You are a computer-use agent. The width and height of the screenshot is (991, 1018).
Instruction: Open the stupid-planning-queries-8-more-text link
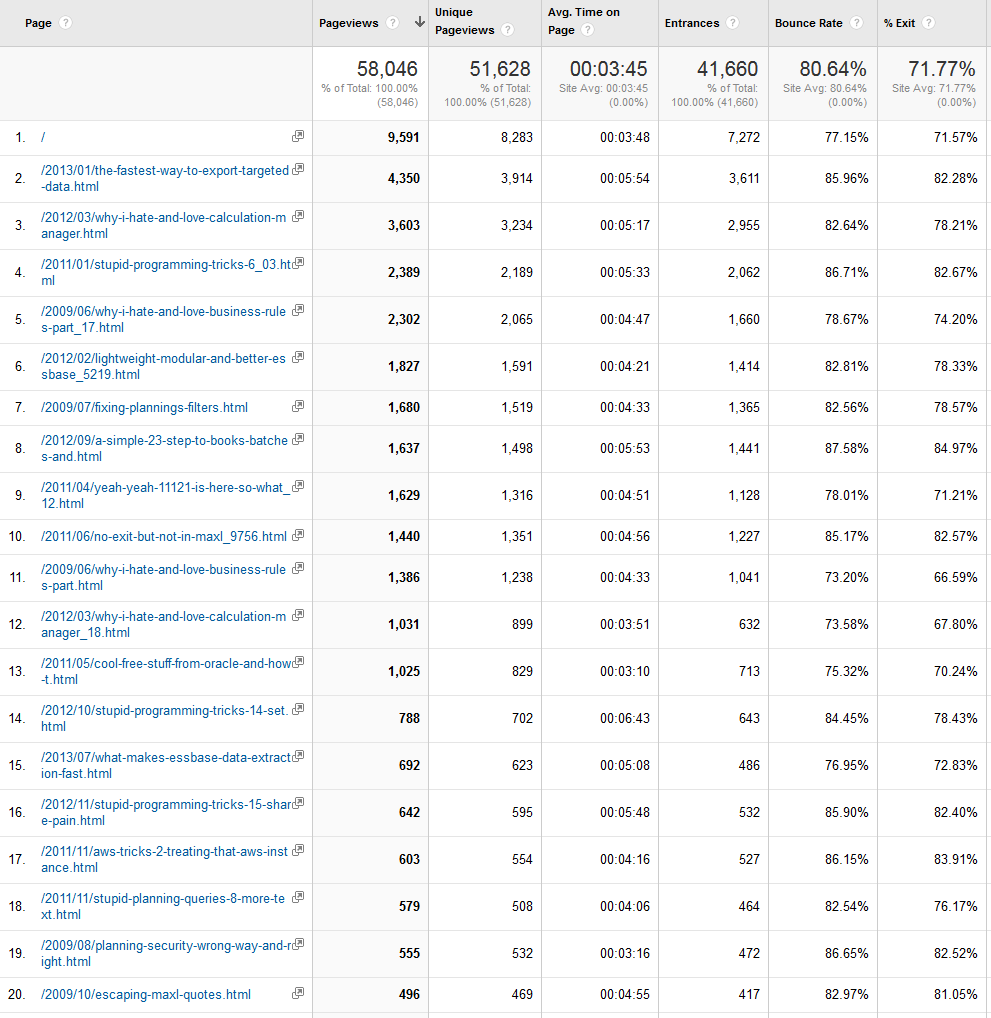pyautogui.click(x=163, y=906)
